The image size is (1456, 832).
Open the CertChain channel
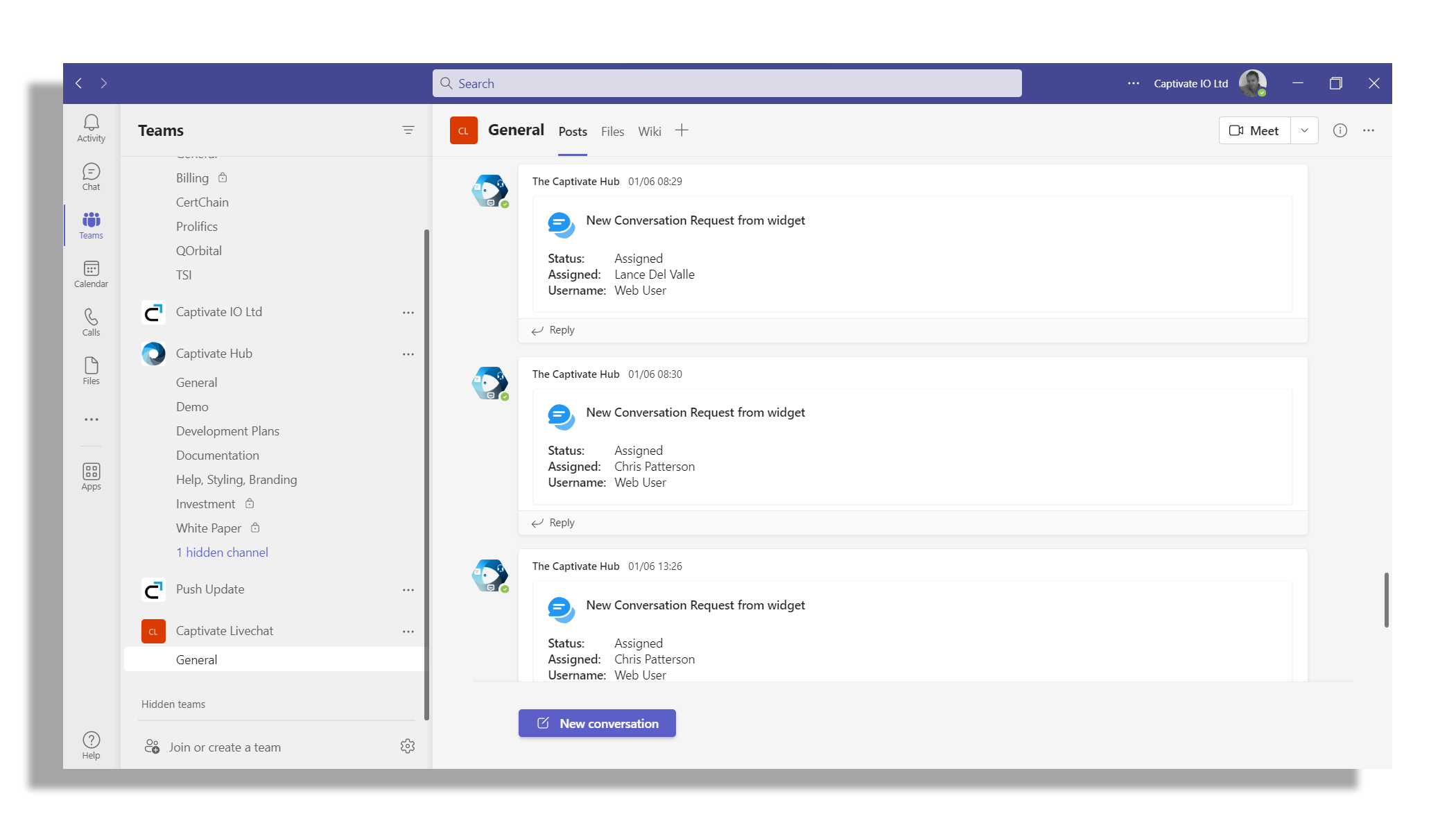point(202,202)
